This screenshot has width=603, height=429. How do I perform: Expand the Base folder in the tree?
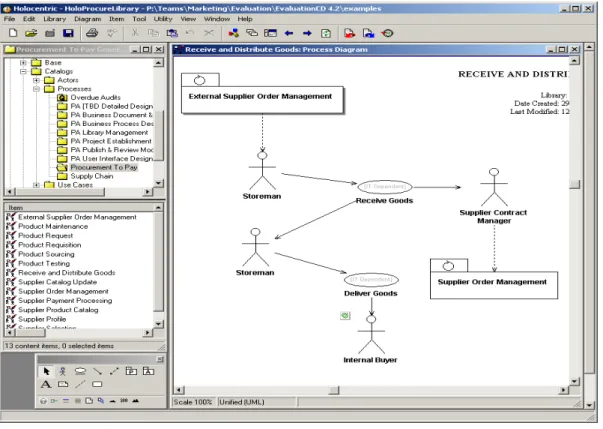[23, 63]
